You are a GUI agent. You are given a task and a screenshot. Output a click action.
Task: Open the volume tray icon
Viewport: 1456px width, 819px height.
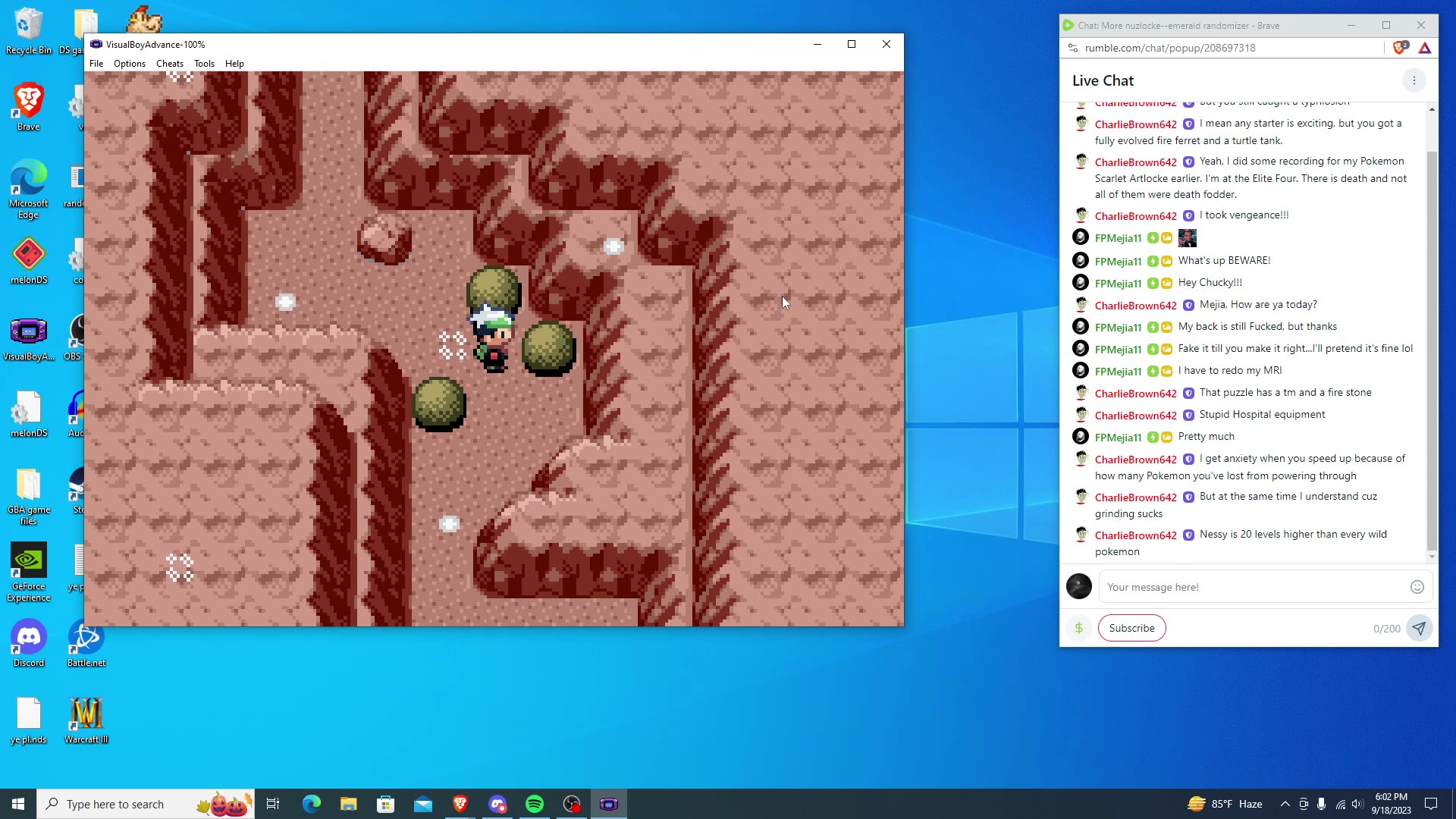1357,804
